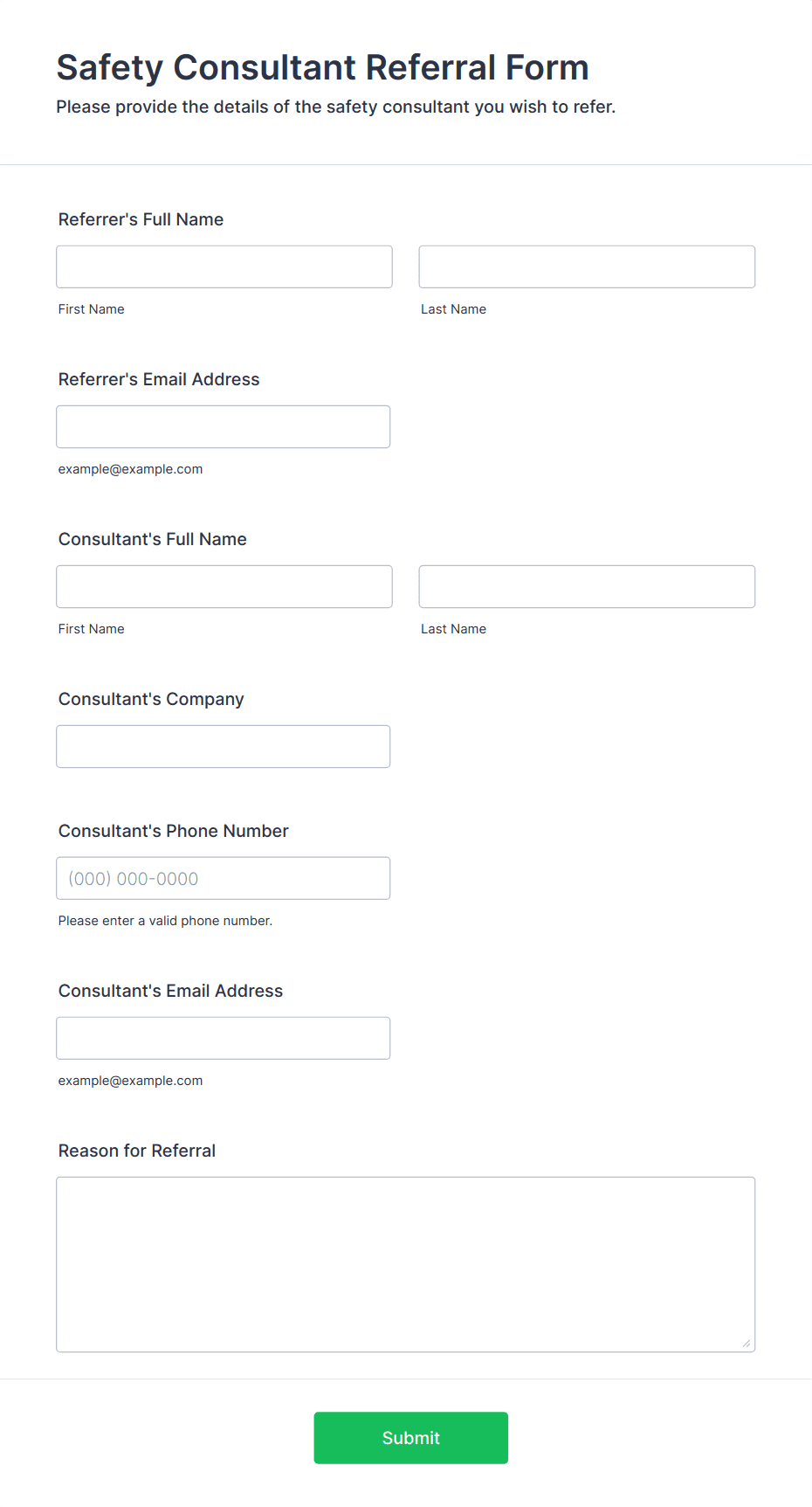The height and width of the screenshot is (1507, 812).
Task: Click the textarea resize handle corner grip
Action: point(747,1344)
